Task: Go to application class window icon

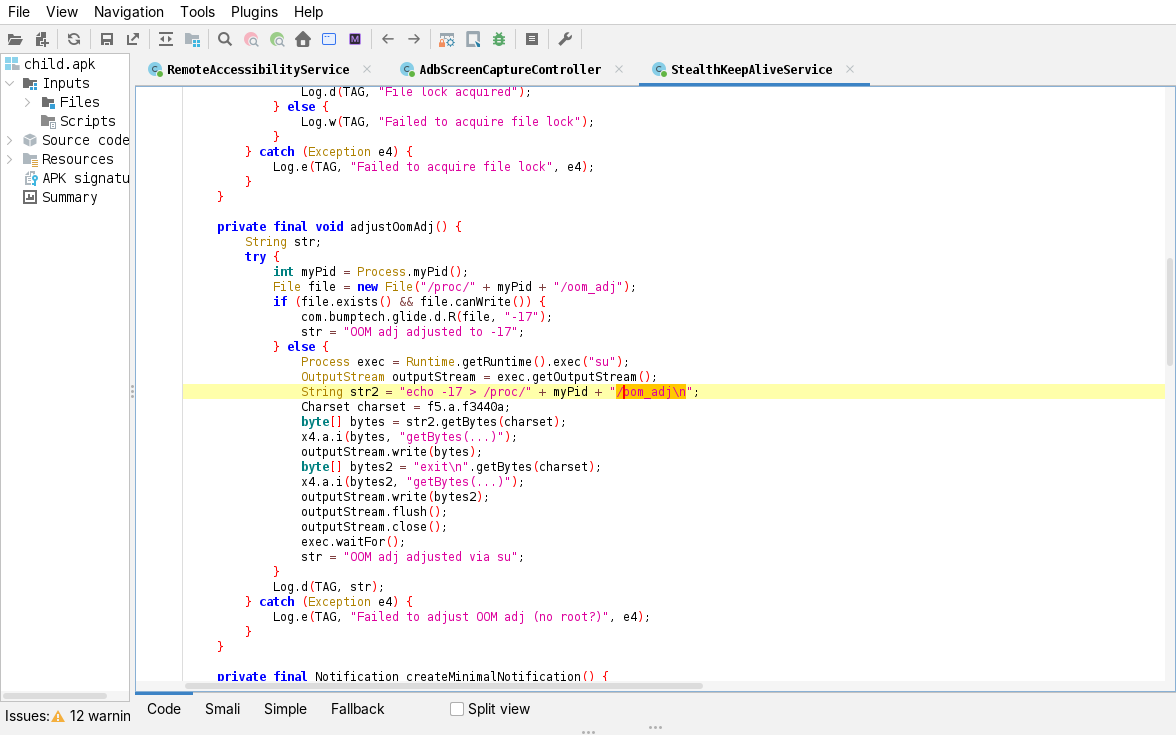Action: coord(329,40)
